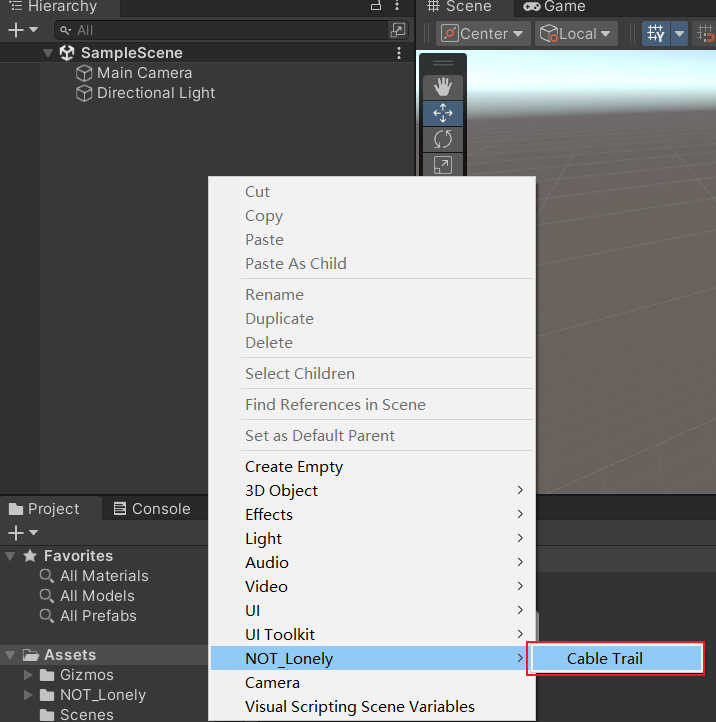Click the Directional Light cube icon
716x722 pixels.
tap(84, 93)
